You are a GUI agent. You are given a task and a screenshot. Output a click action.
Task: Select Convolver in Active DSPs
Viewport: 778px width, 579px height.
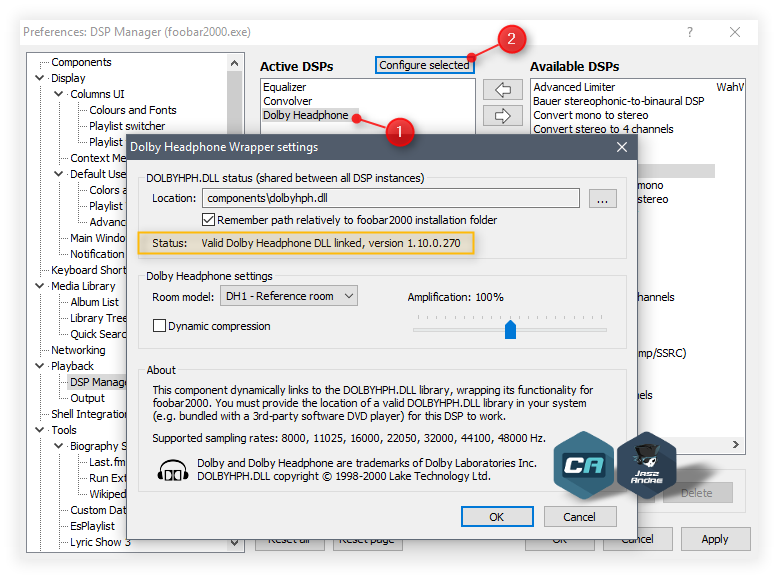click(288, 101)
